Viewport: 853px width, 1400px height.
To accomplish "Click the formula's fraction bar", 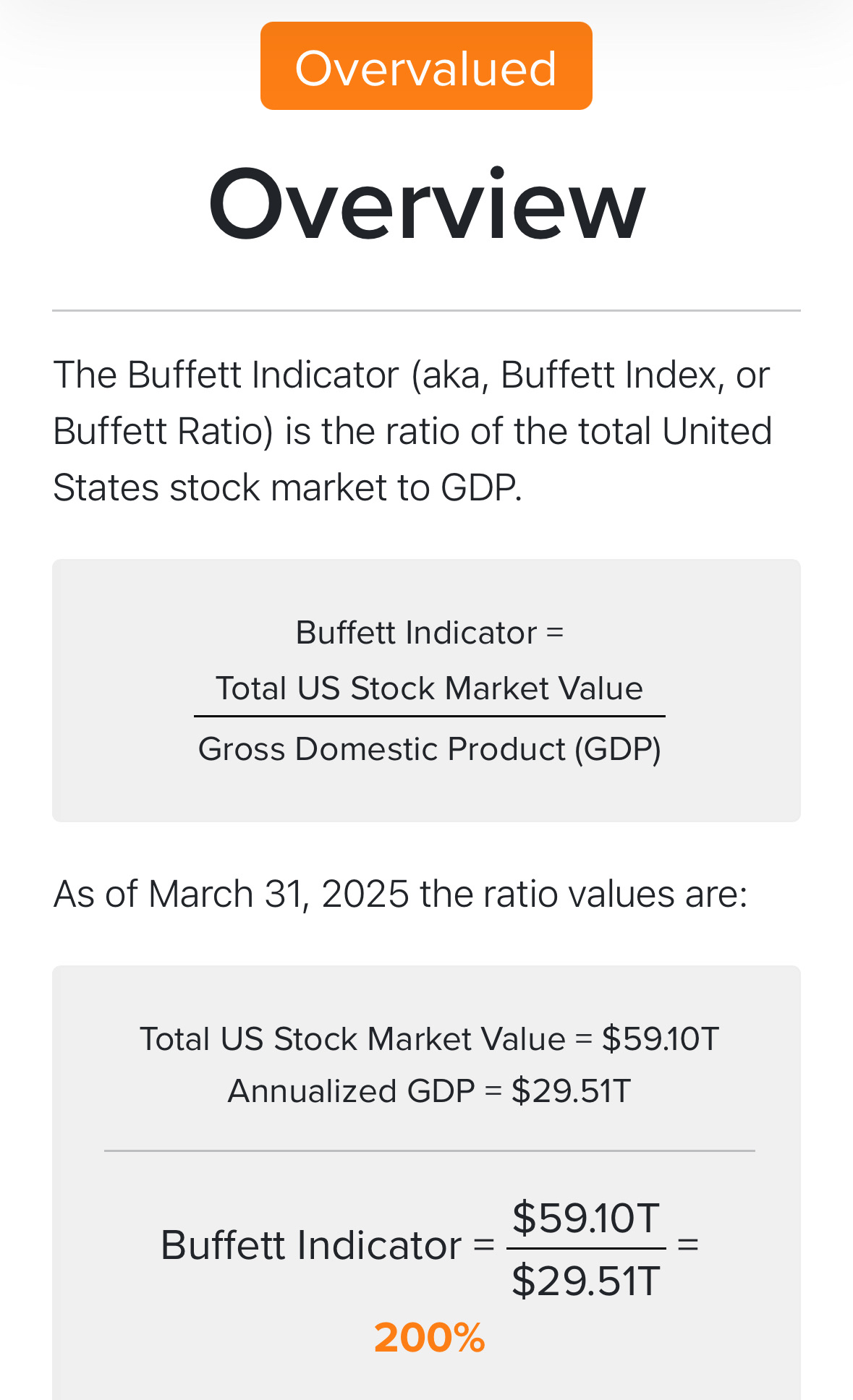I will [x=429, y=717].
